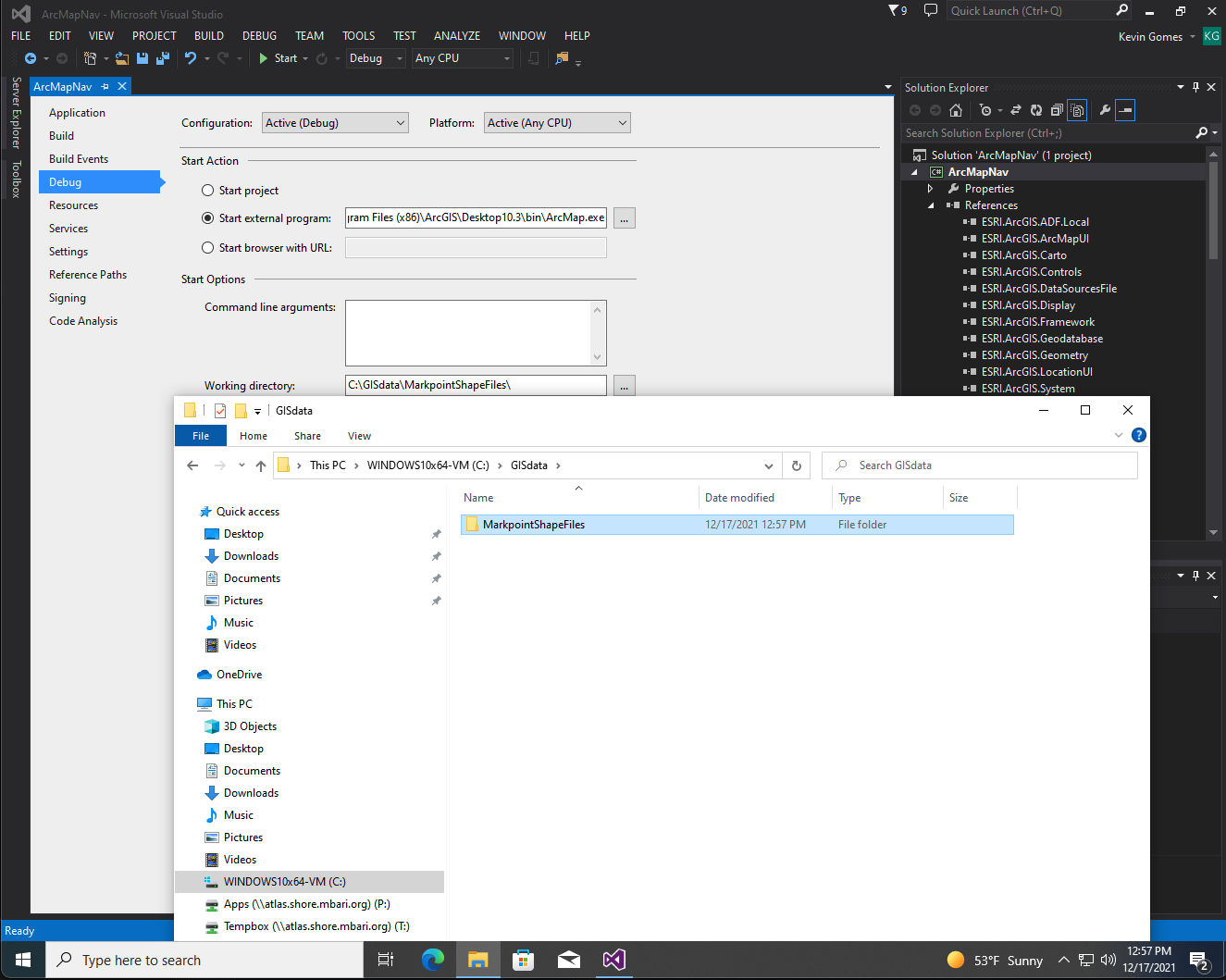Image resolution: width=1226 pixels, height=980 pixels.
Task: Open Visual Studio from the taskbar
Action: click(613, 960)
